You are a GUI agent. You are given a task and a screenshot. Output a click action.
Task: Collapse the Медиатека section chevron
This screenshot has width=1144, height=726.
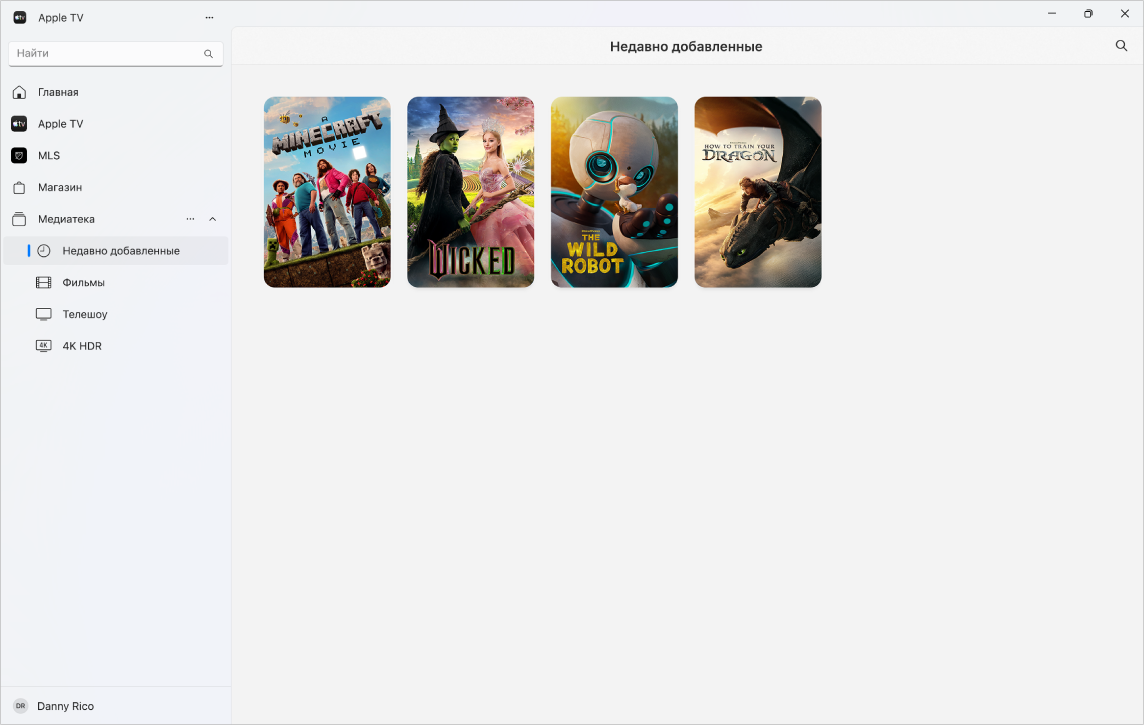point(212,219)
